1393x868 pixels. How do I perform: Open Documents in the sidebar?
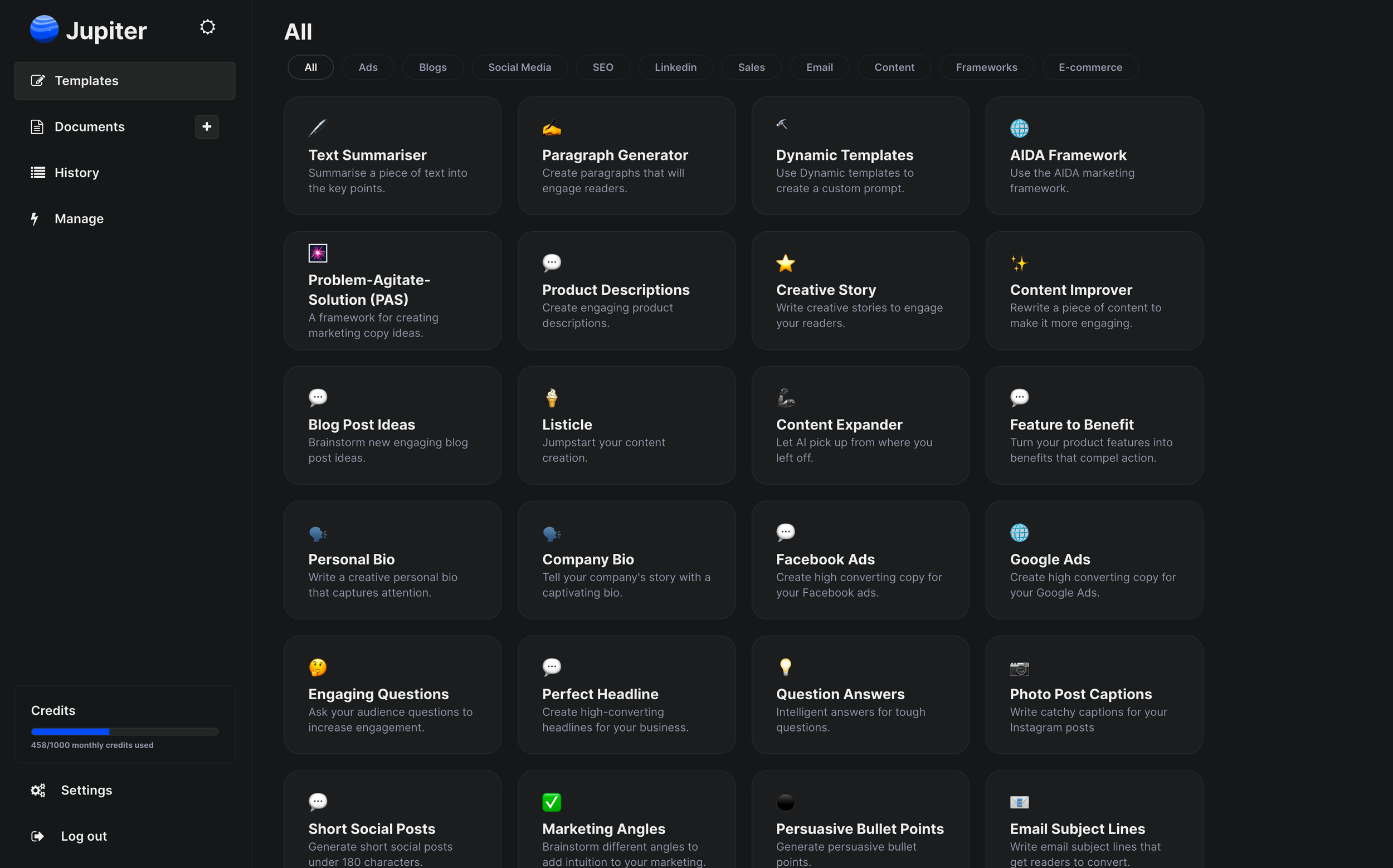pos(90,126)
